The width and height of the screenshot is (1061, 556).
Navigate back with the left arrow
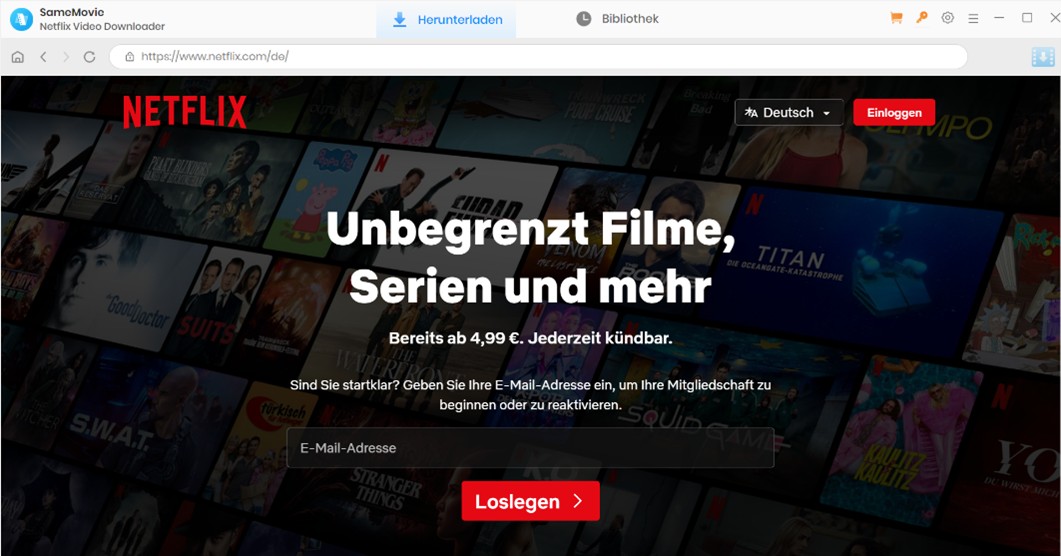coord(43,57)
